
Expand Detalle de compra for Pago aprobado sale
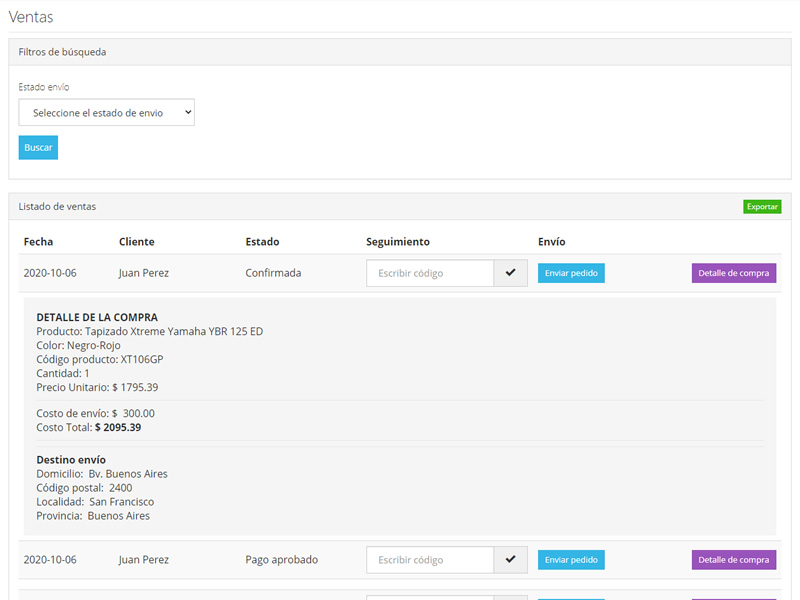pos(733,560)
